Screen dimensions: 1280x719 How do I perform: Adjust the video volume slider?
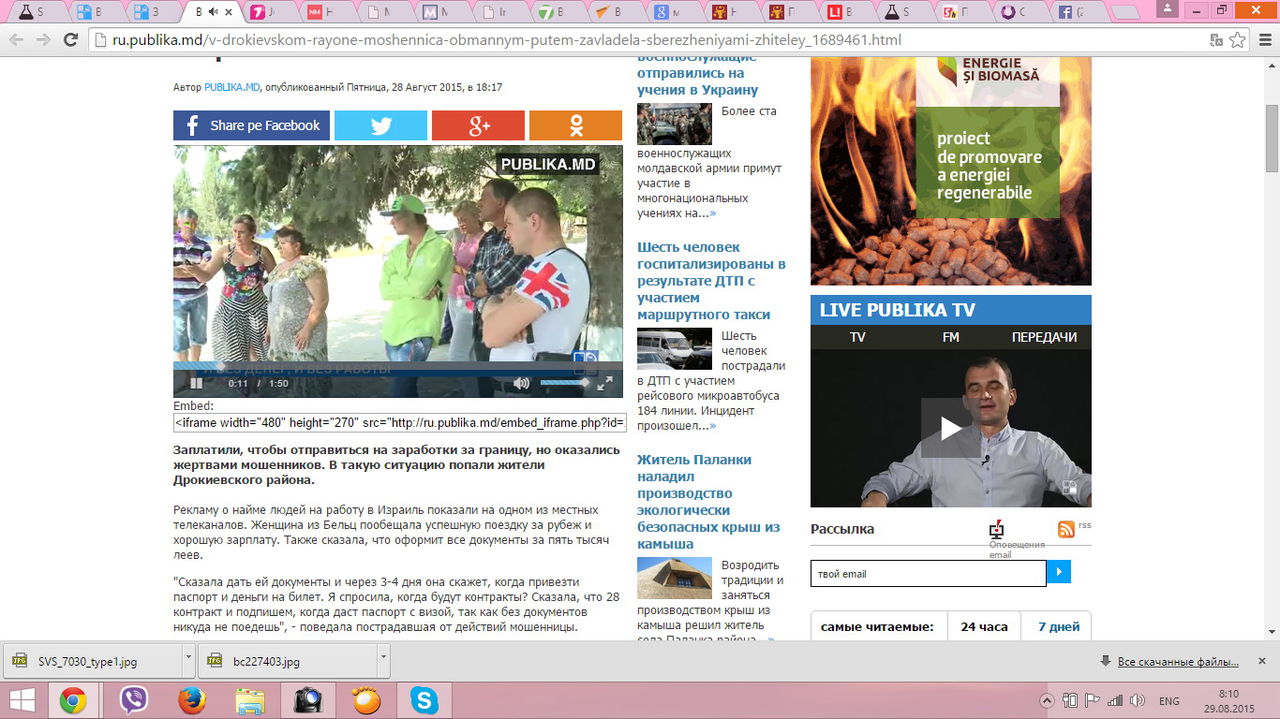[566, 383]
